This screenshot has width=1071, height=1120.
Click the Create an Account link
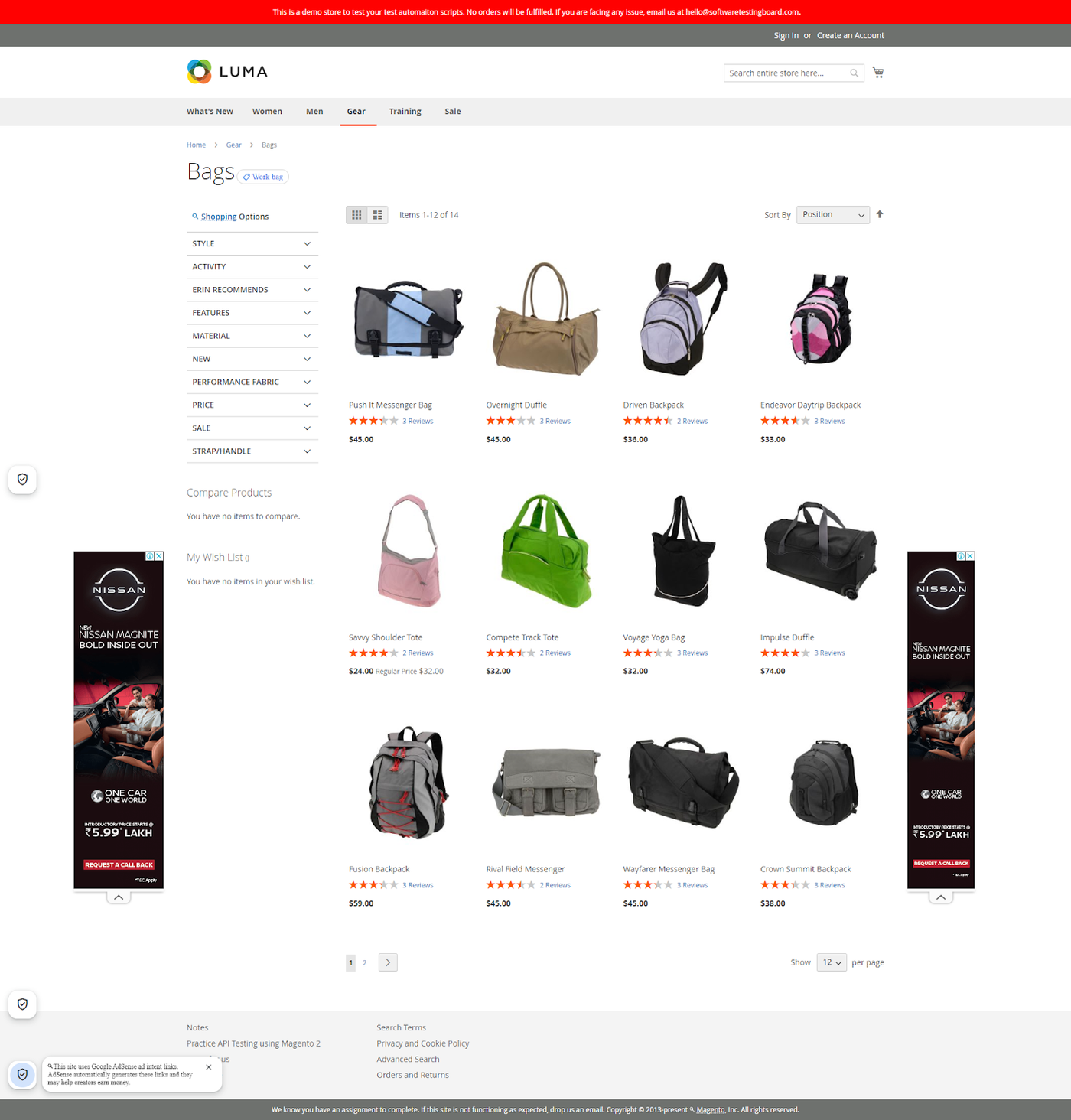pyautogui.click(x=850, y=35)
